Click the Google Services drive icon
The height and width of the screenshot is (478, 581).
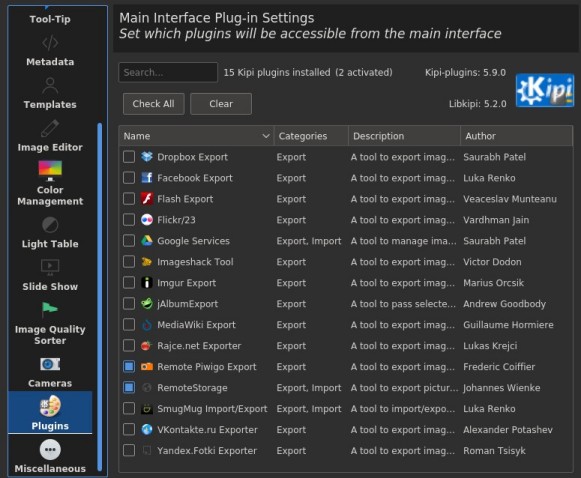(147, 241)
